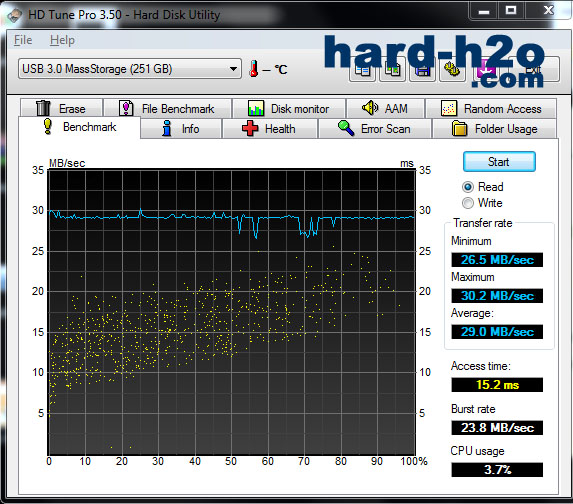Click the CPU usage value 3.7%

497,469
